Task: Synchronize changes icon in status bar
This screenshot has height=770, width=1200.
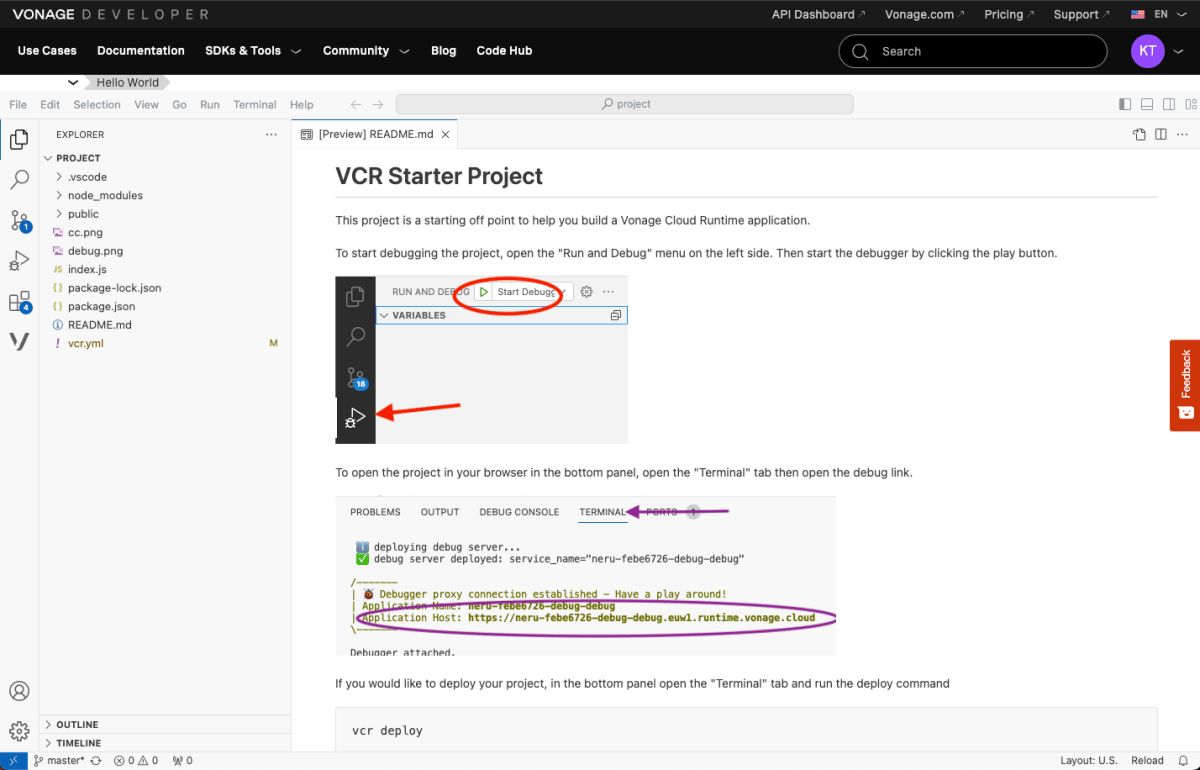Action: pos(96,761)
